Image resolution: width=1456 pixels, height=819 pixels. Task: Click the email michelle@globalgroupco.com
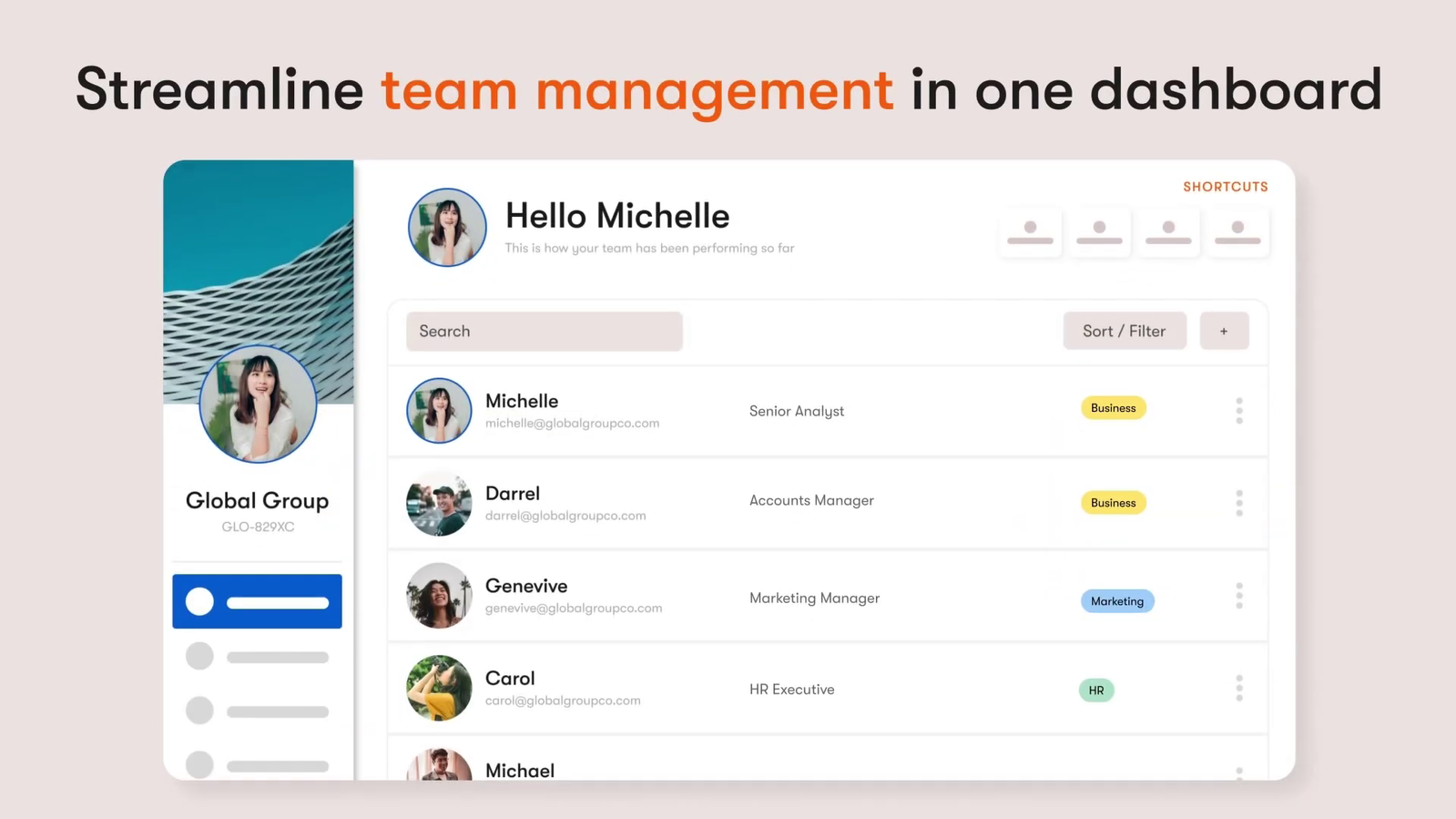point(572,424)
